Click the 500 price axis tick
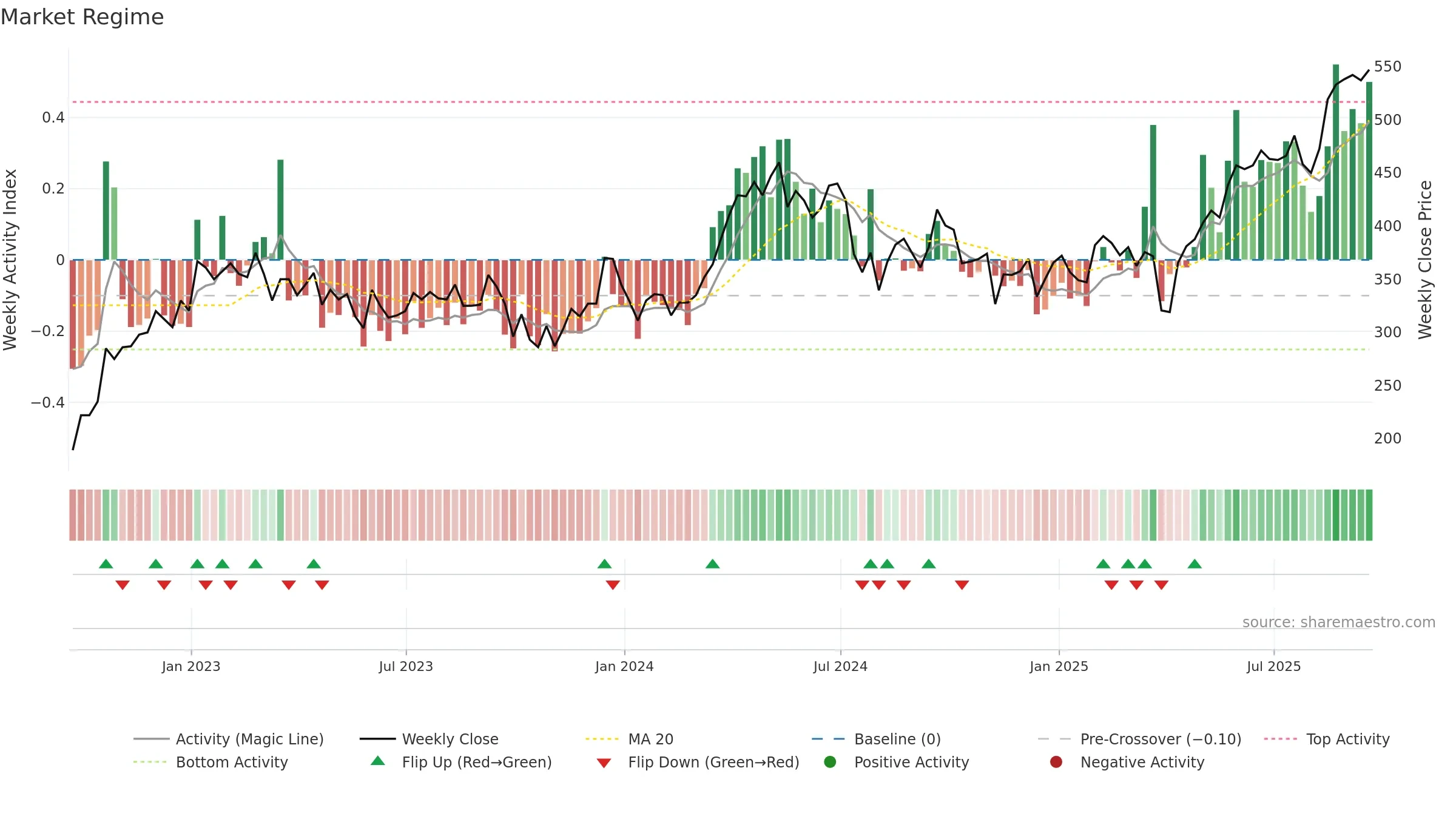 [x=1388, y=120]
